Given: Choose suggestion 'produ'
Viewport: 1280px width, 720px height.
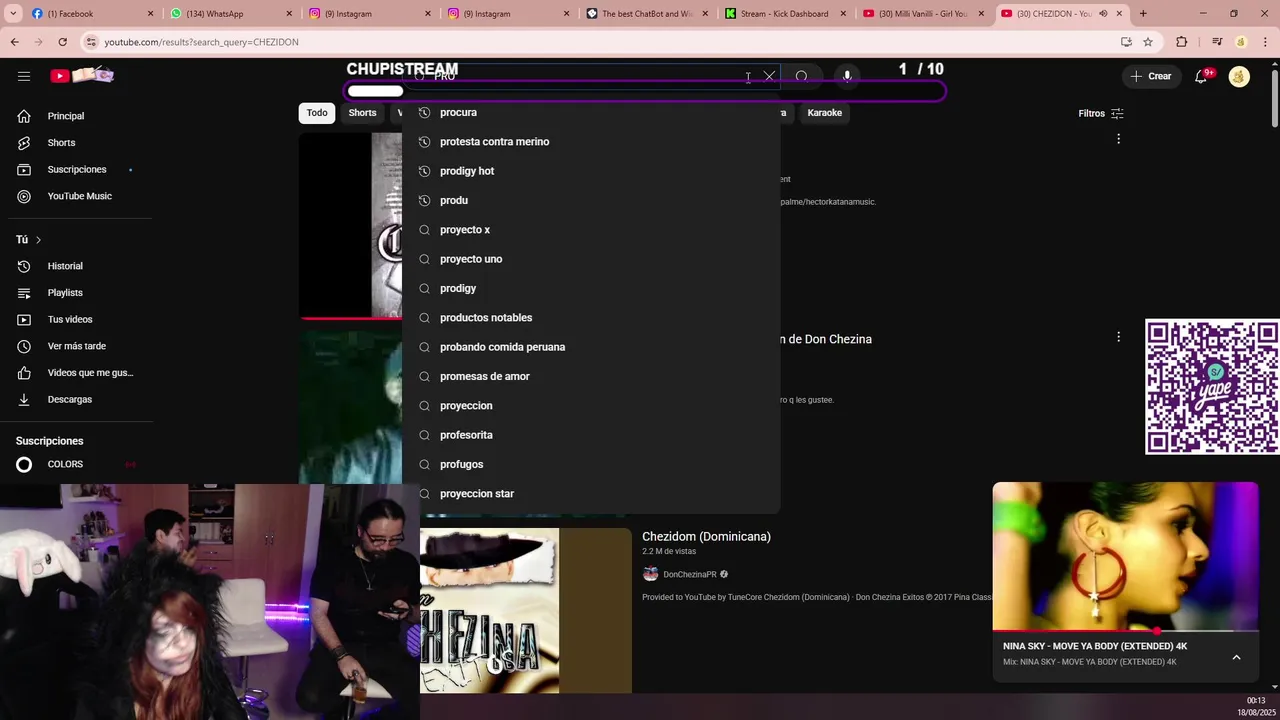Looking at the screenshot, I should click(x=591, y=200).
